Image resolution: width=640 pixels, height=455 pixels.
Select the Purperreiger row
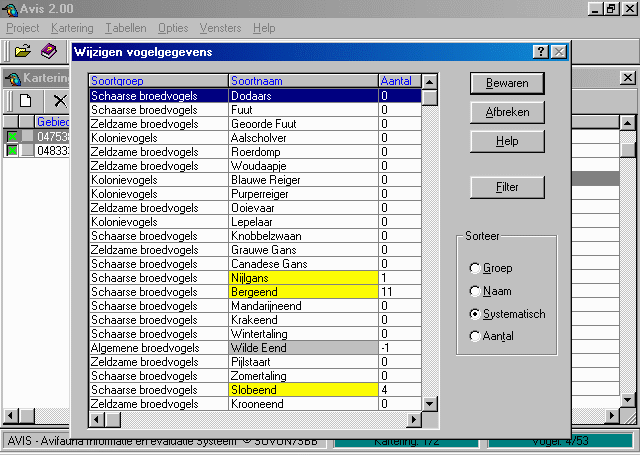click(x=255, y=194)
